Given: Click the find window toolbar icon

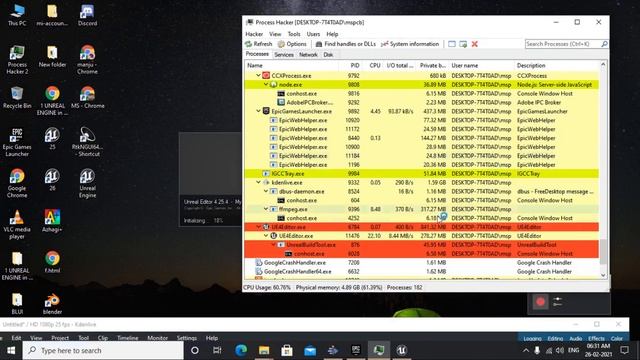Looking at the screenshot, I should pos(452,44).
